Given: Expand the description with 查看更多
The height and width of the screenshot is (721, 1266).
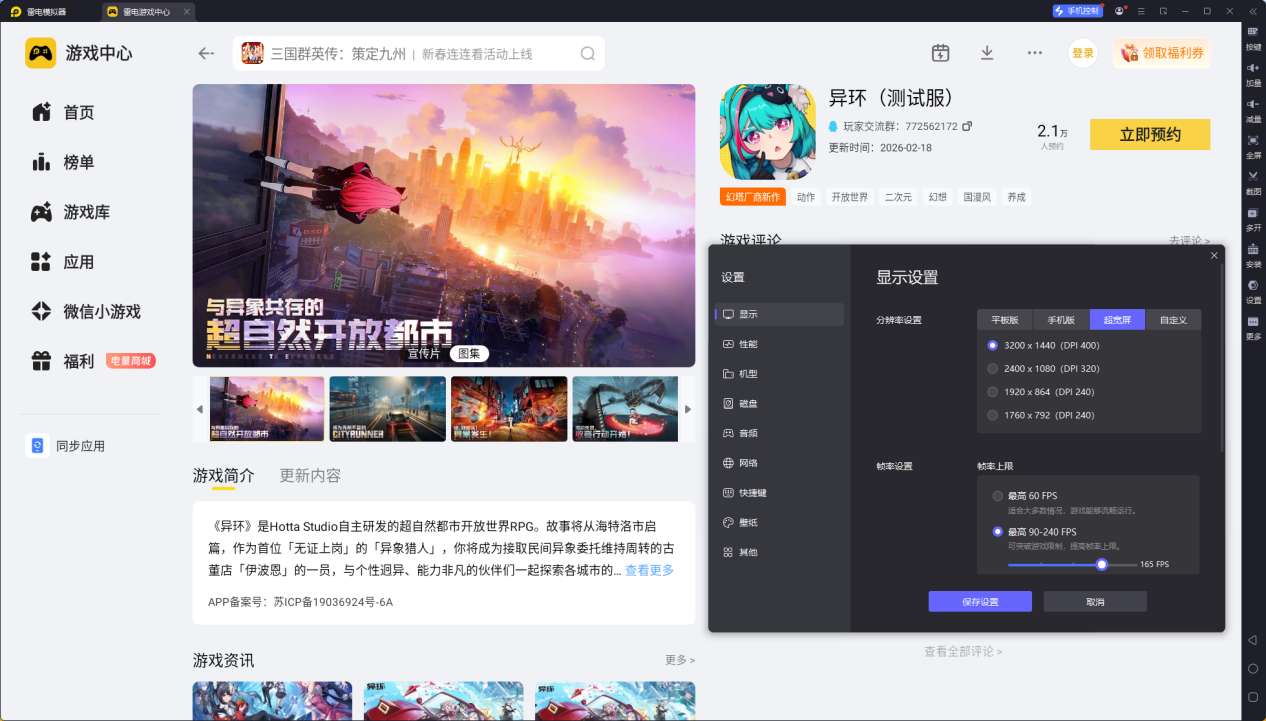Looking at the screenshot, I should coord(649,570).
